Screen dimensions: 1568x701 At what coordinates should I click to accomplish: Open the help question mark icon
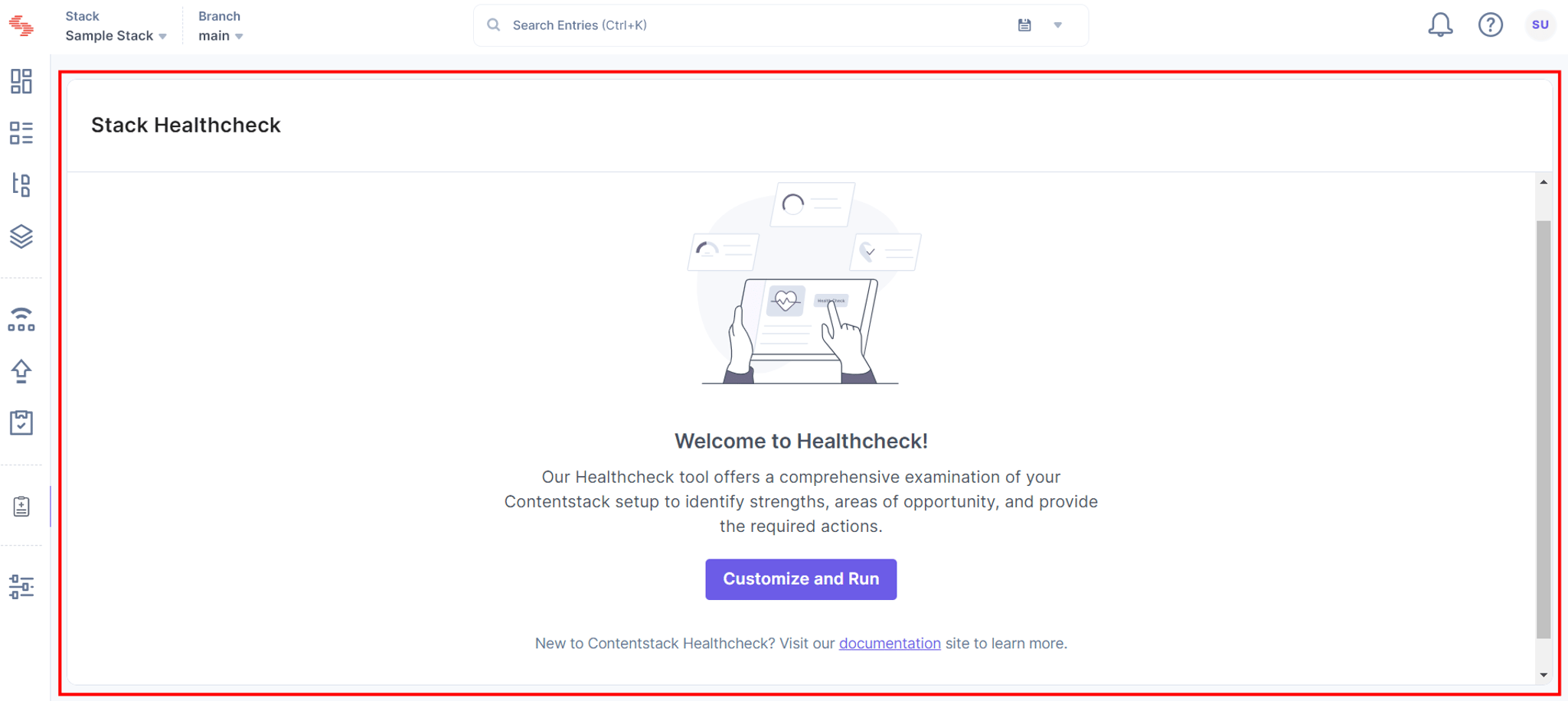(x=1491, y=25)
